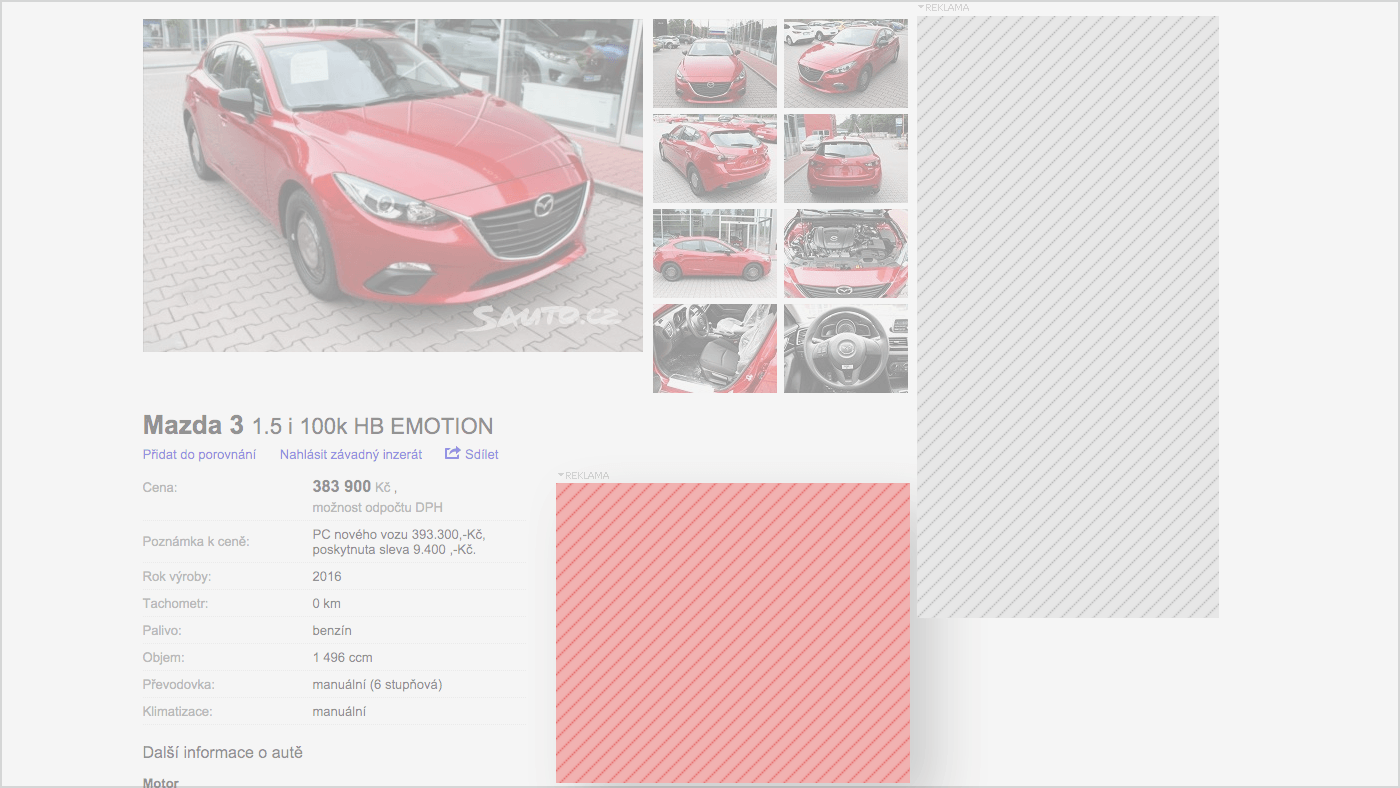Open the side profile thumbnail
The width and height of the screenshot is (1400, 788).
click(x=715, y=253)
